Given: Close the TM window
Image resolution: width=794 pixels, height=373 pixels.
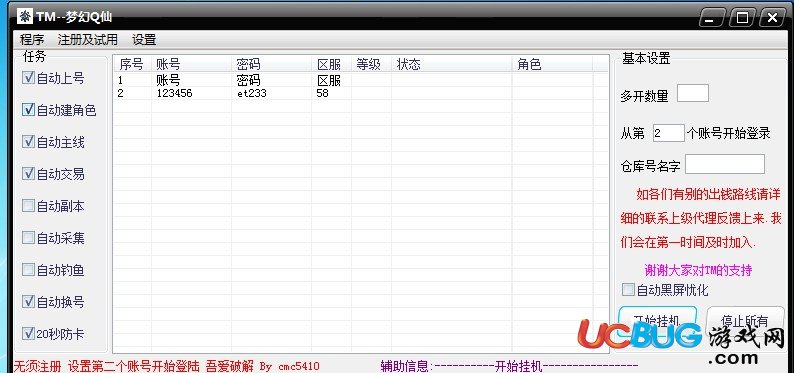Looking at the screenshot, I should pyautogui.click(x=771, y=18).
